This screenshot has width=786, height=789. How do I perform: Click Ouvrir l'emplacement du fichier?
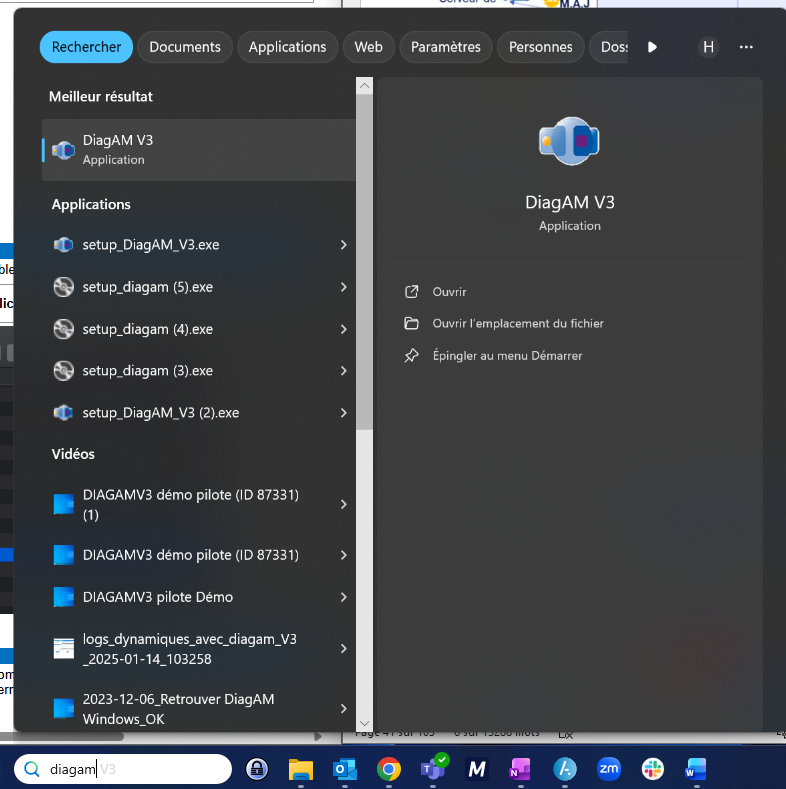(517, 324)
